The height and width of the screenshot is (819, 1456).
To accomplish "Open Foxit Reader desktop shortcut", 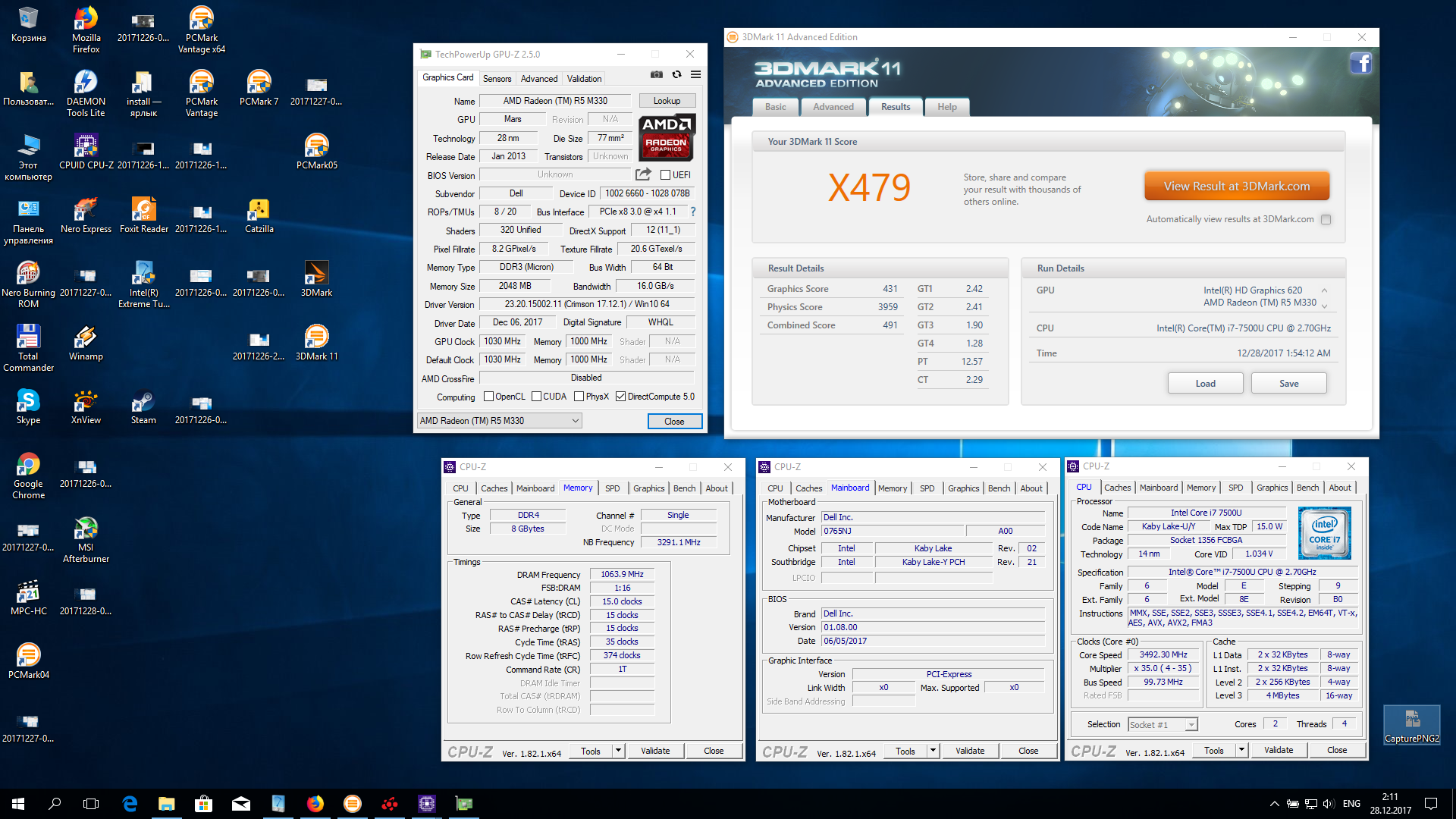I will tap(143, 215).
